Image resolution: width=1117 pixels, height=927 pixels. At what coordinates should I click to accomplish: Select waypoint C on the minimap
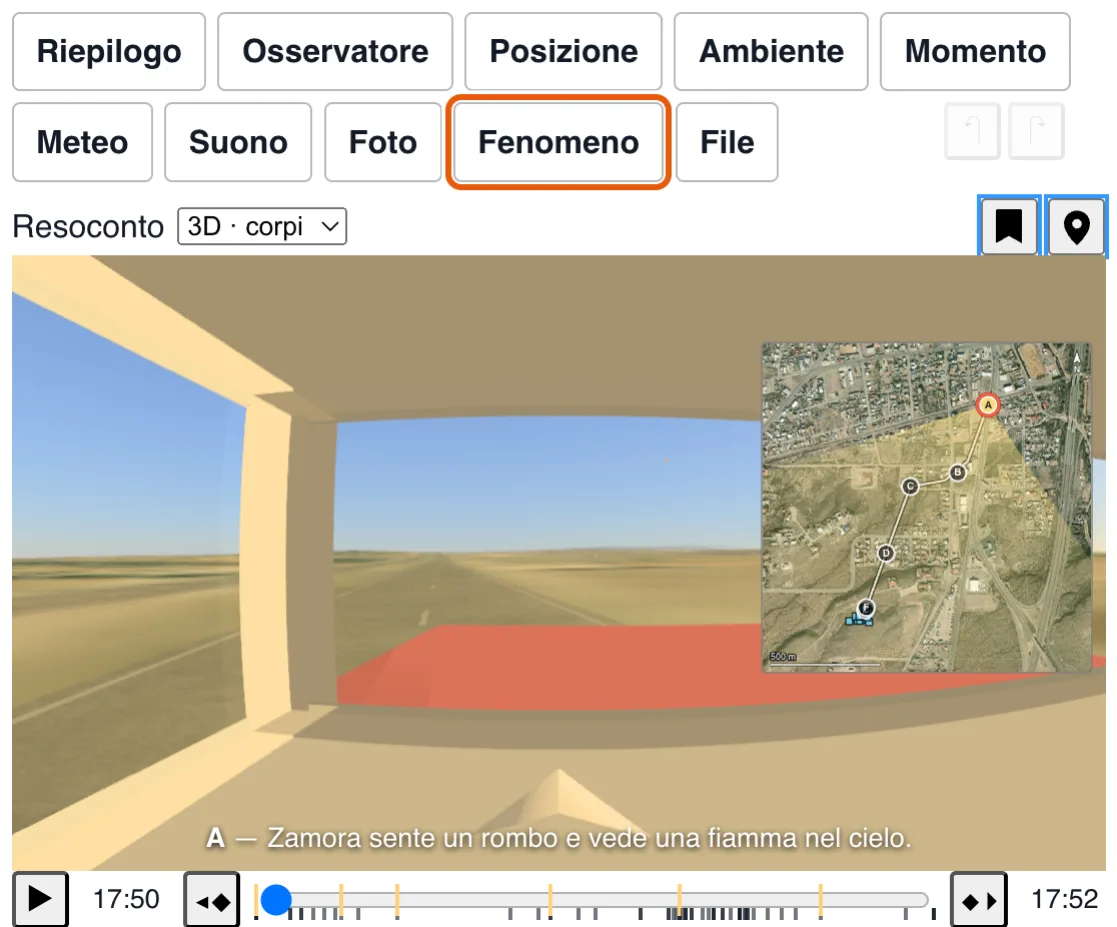910,486
